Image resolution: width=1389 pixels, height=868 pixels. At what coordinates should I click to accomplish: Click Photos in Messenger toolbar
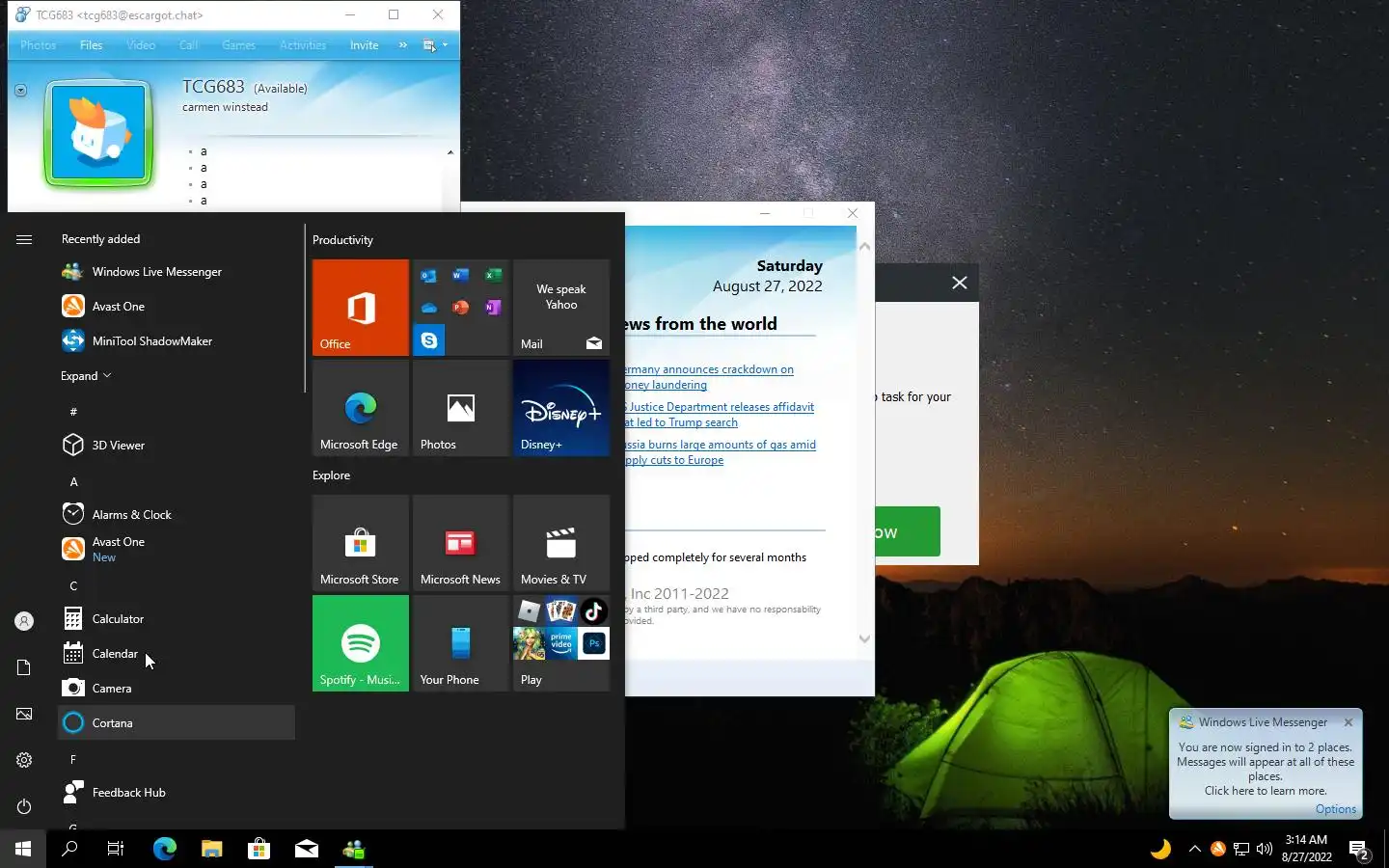tap(39, 45)
